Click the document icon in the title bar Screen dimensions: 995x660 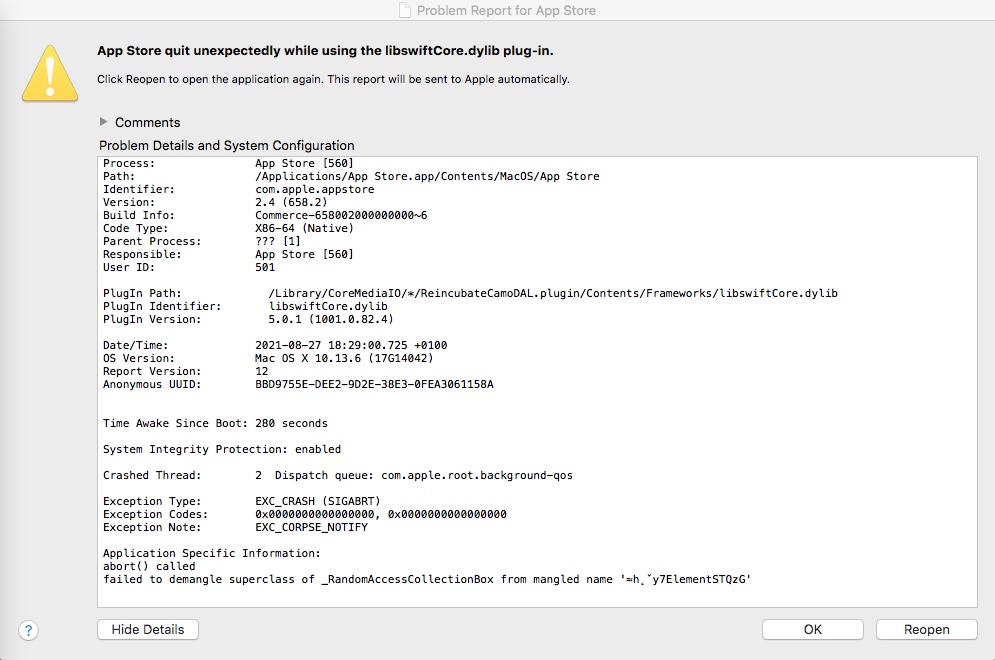point(404,10)
